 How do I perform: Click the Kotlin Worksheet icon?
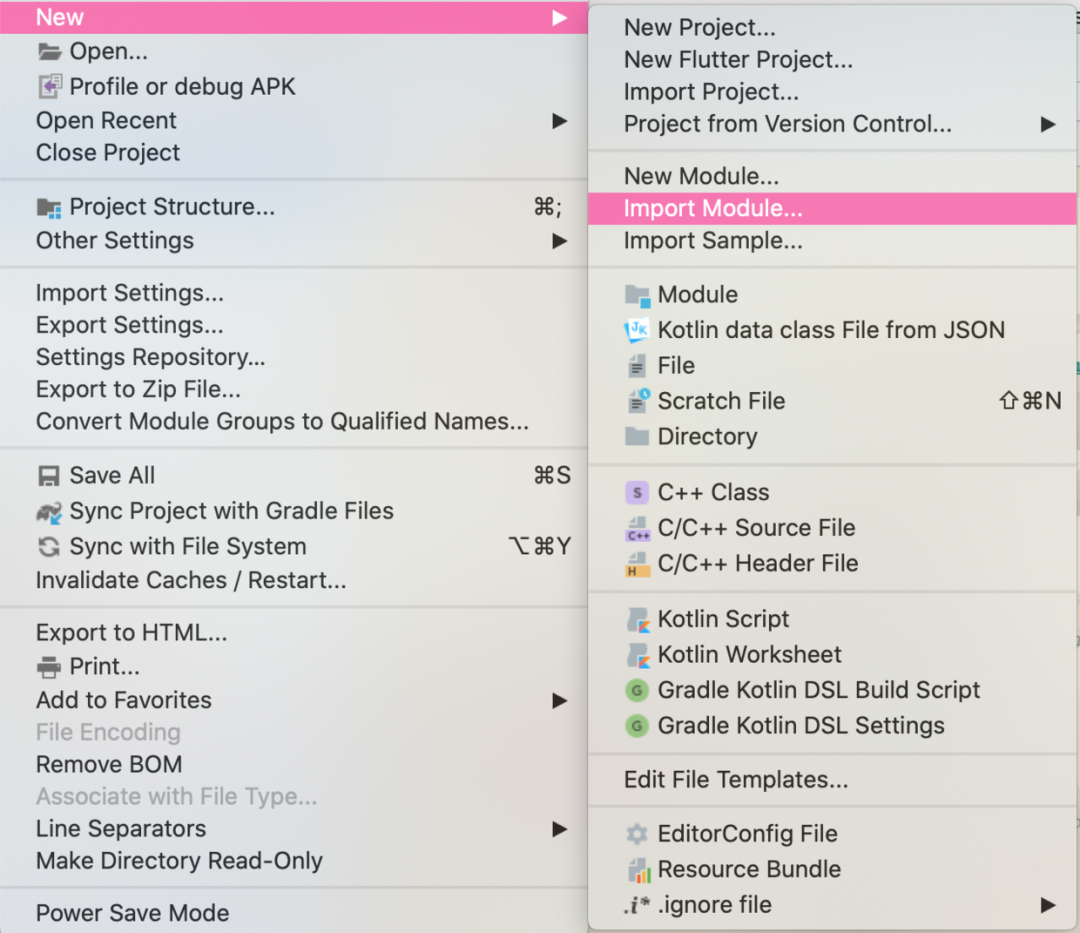[x=638, y=655]
